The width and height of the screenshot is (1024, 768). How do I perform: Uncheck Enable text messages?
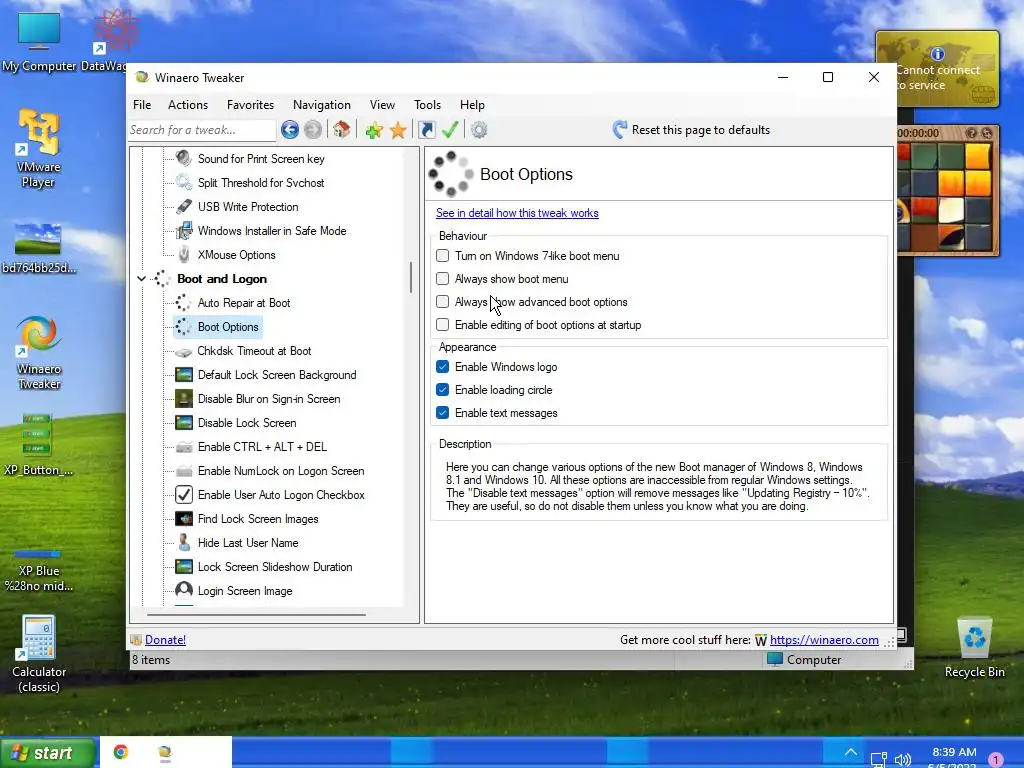(443, 413)
